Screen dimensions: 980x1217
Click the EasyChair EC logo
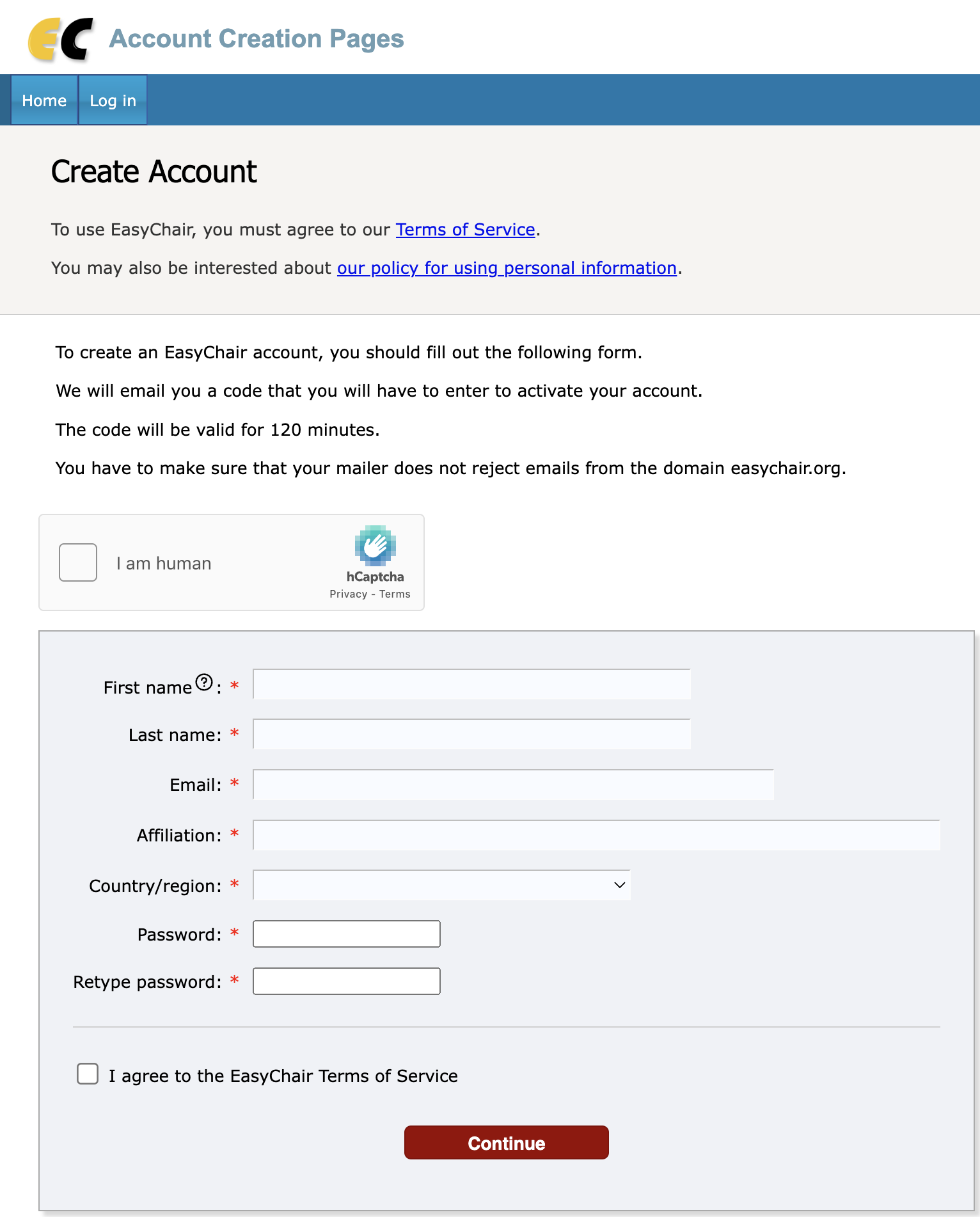(61, 39)
